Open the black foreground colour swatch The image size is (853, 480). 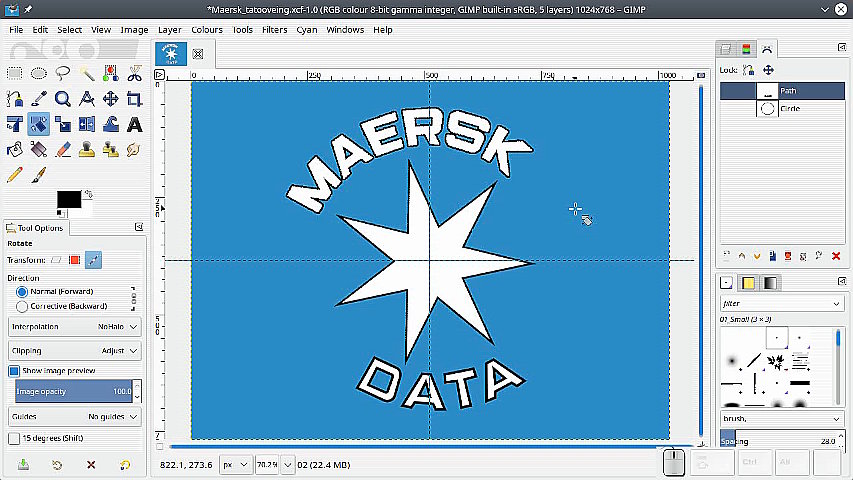point(69,199)
